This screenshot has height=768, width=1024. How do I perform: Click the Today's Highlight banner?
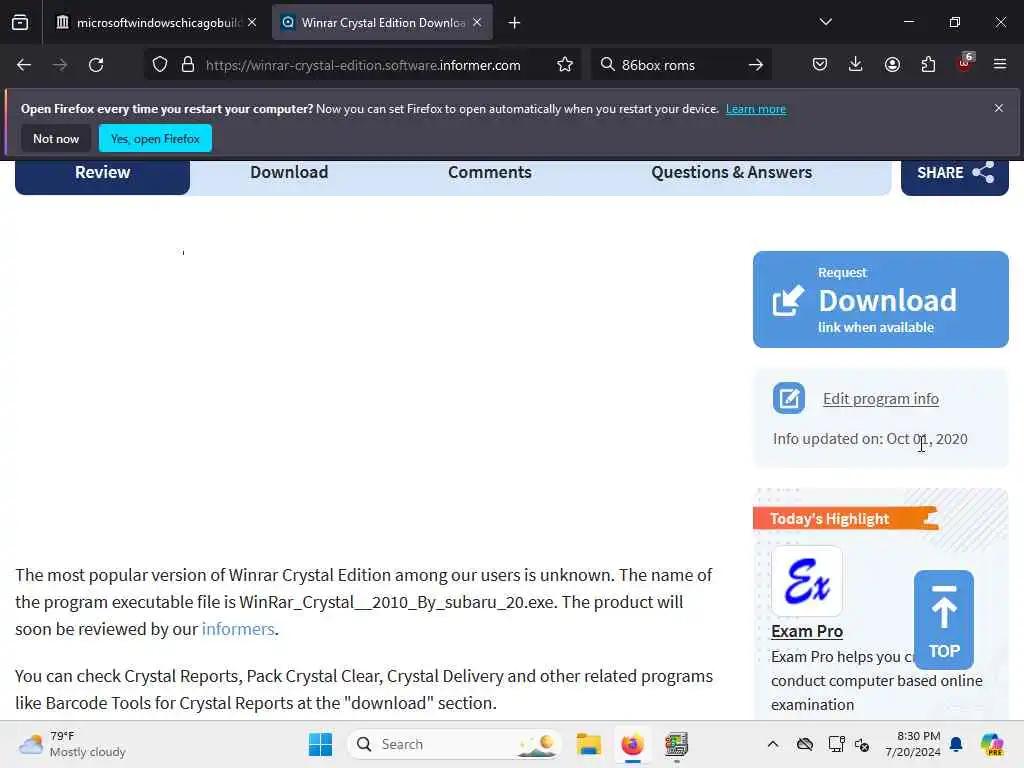tap(846, 519)
